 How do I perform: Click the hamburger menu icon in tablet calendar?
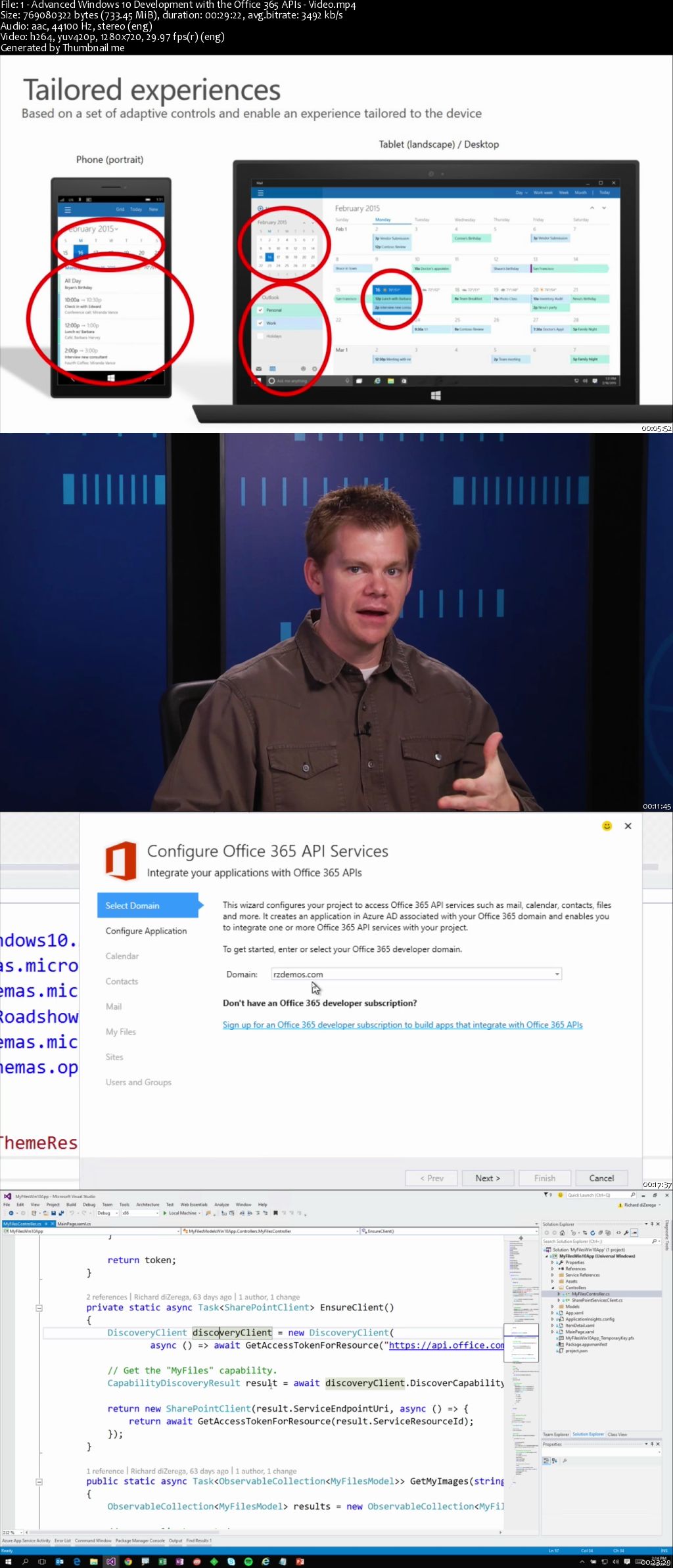tap(260, 193)
